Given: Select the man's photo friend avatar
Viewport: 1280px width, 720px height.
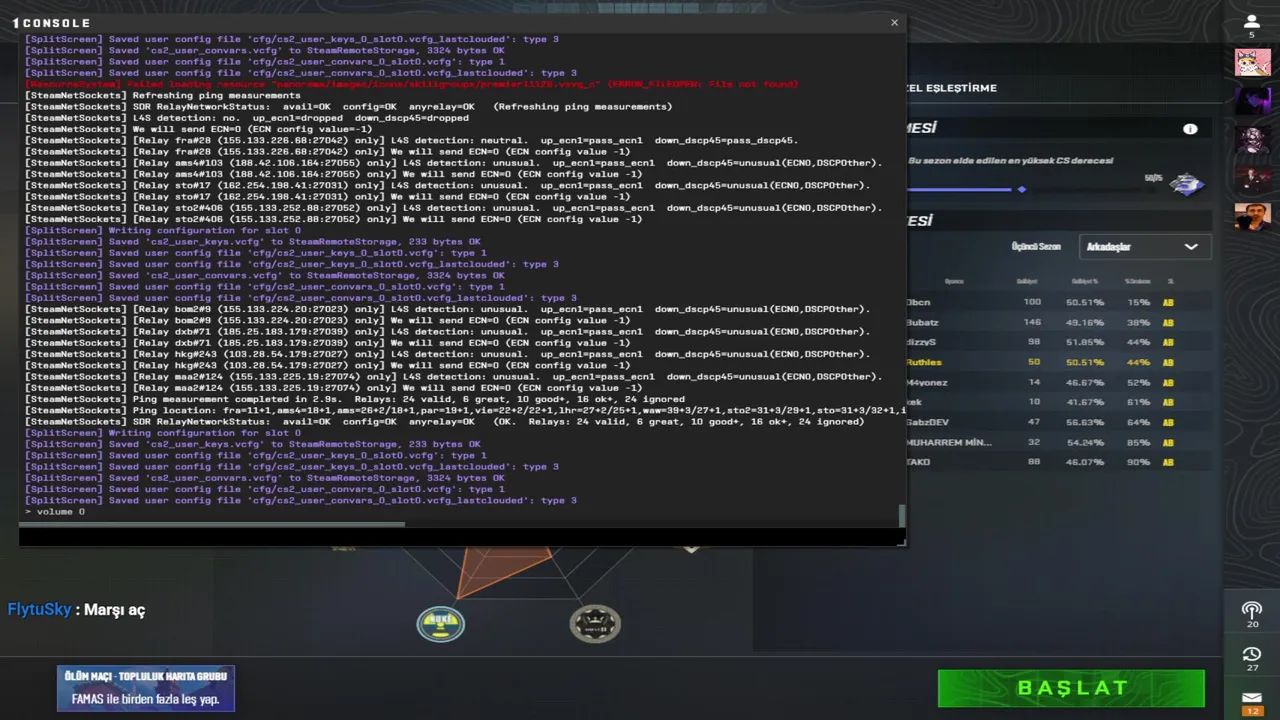Looking at the screenshot, I should click(1252, 217).
